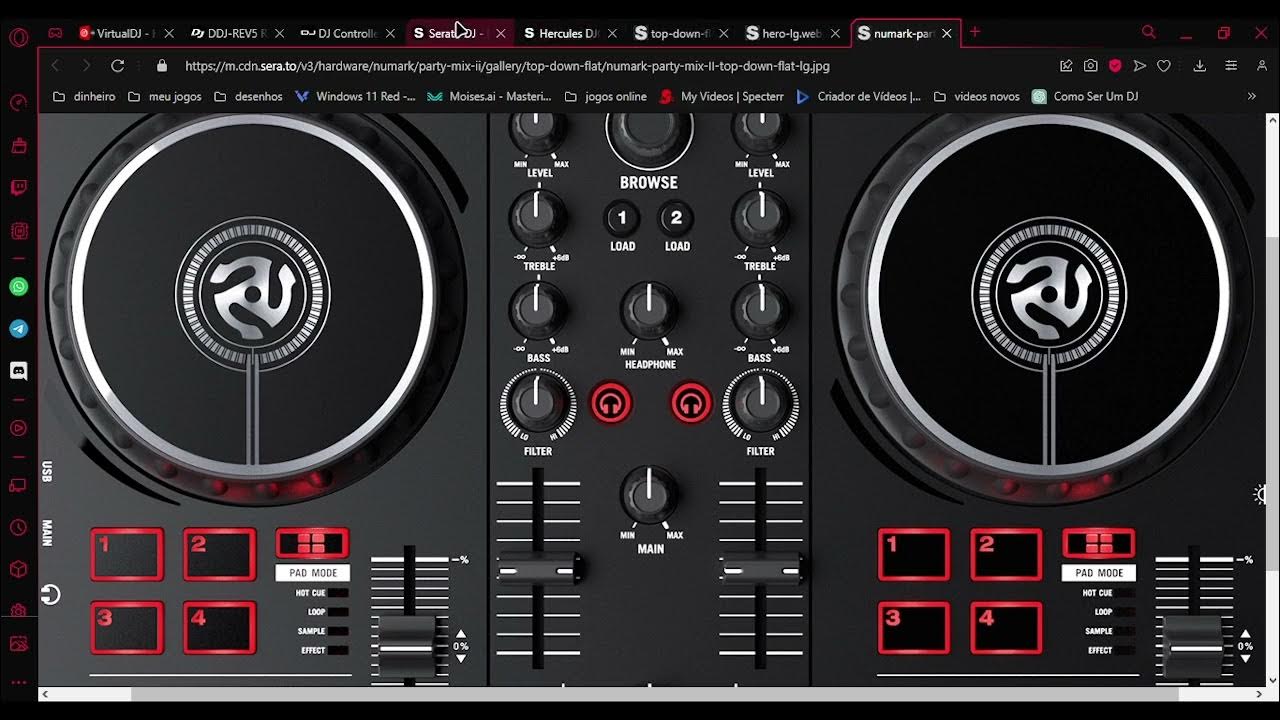1280x720 pixels.
Task: Open WhatsApp in the sidebar
Action: (18, 287)
